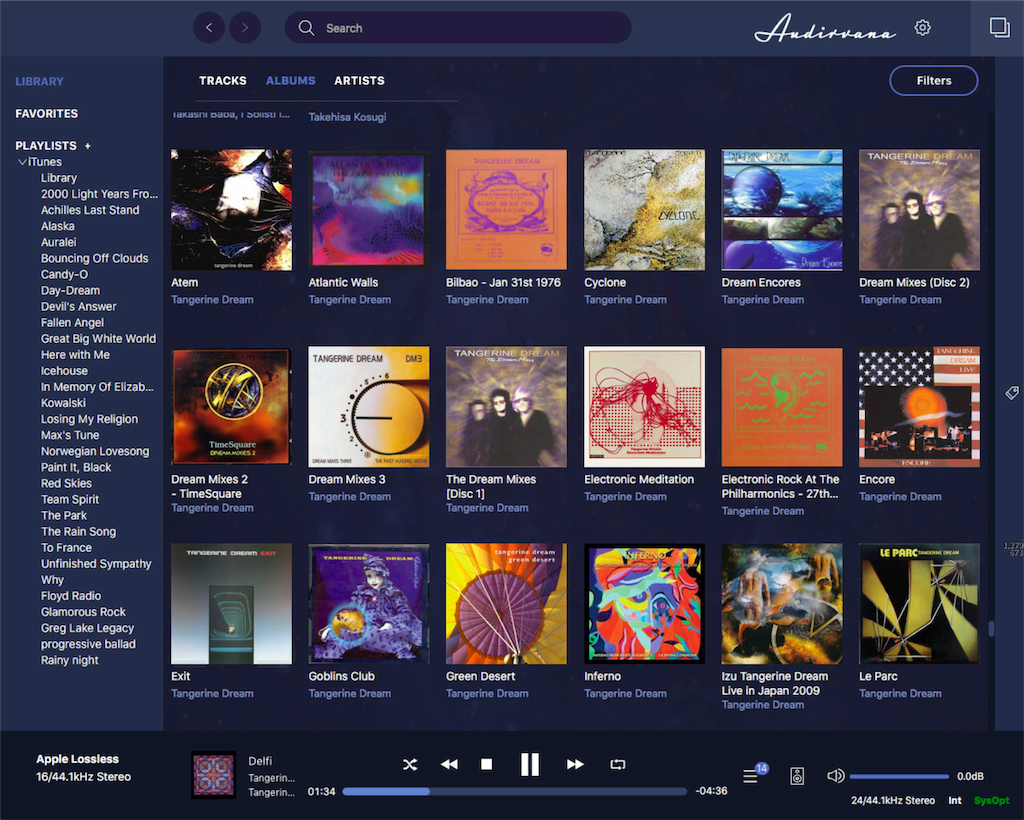Select the Great Big White World playlist

99,339
